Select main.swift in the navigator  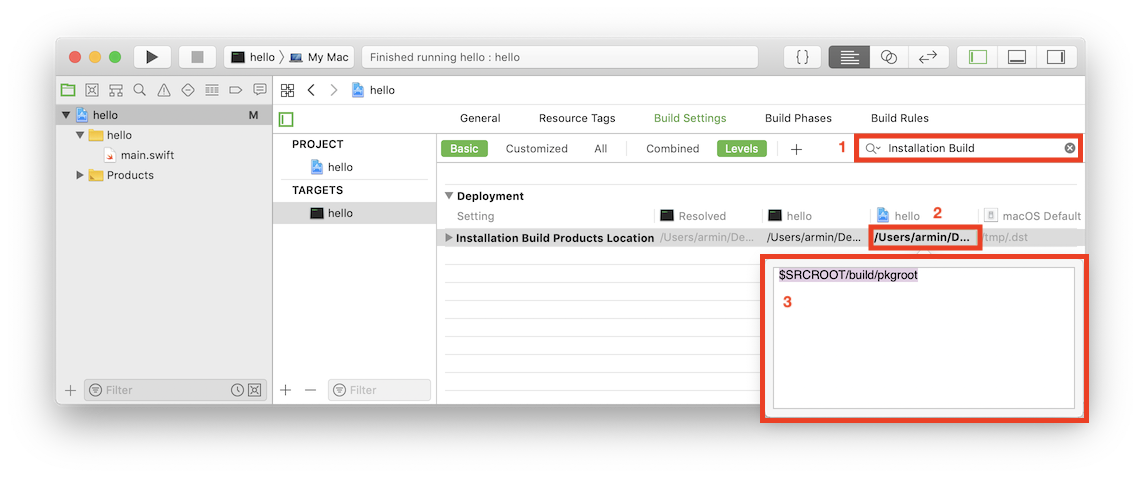pyautogui.click(x=139, y=155)
